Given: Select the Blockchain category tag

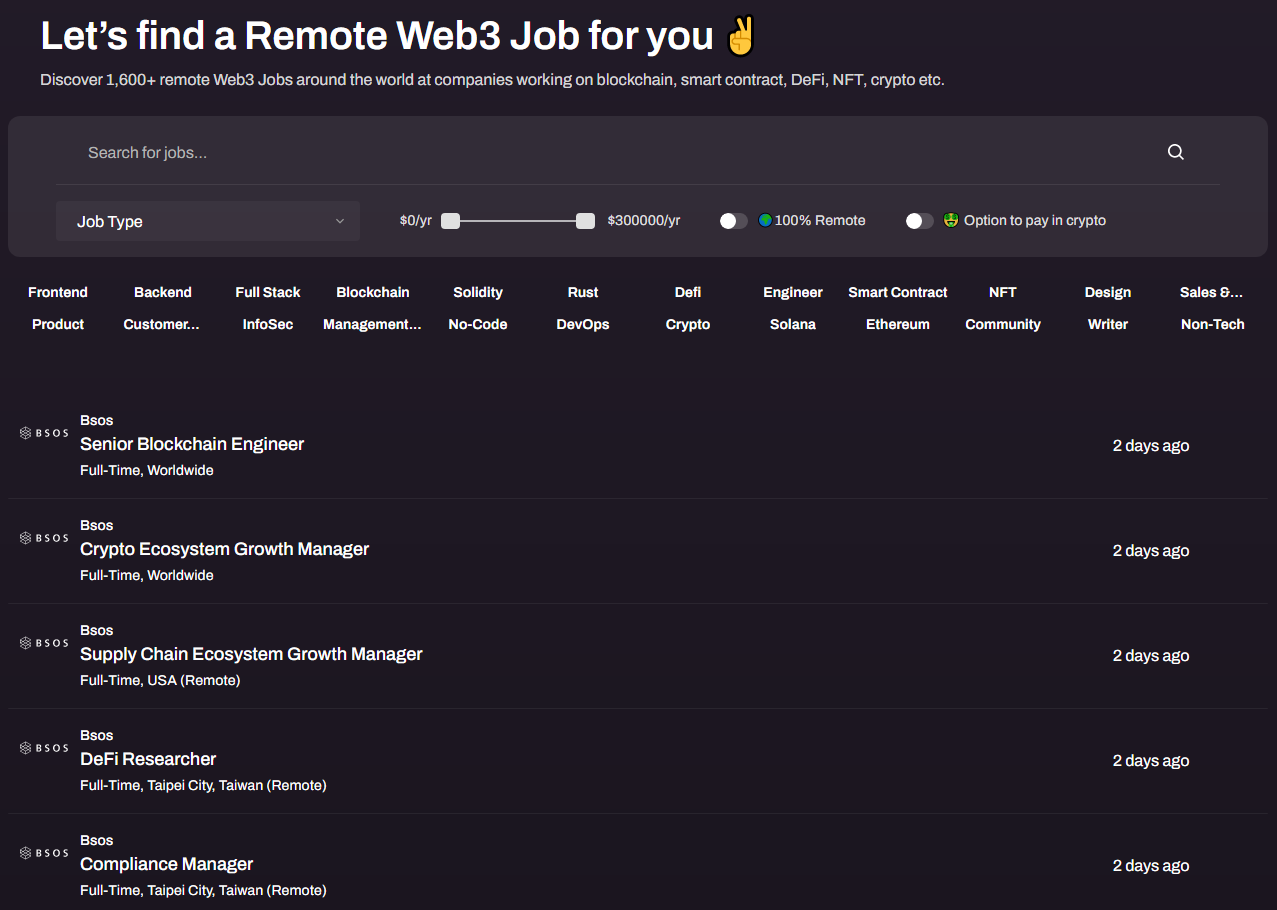Looking at the screenshot, I should point(373,292).
